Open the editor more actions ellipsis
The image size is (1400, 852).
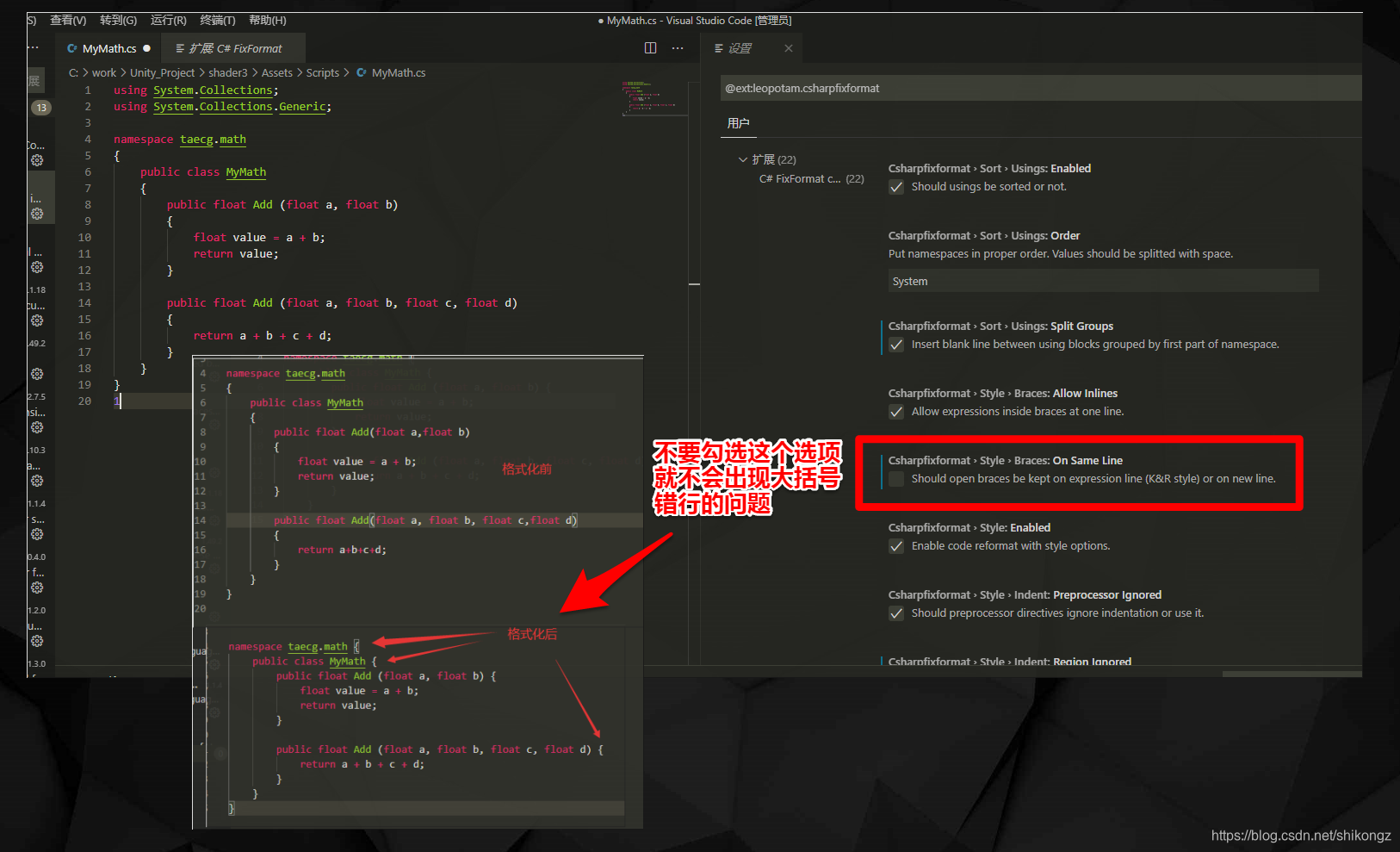click(x=678, y=48)
